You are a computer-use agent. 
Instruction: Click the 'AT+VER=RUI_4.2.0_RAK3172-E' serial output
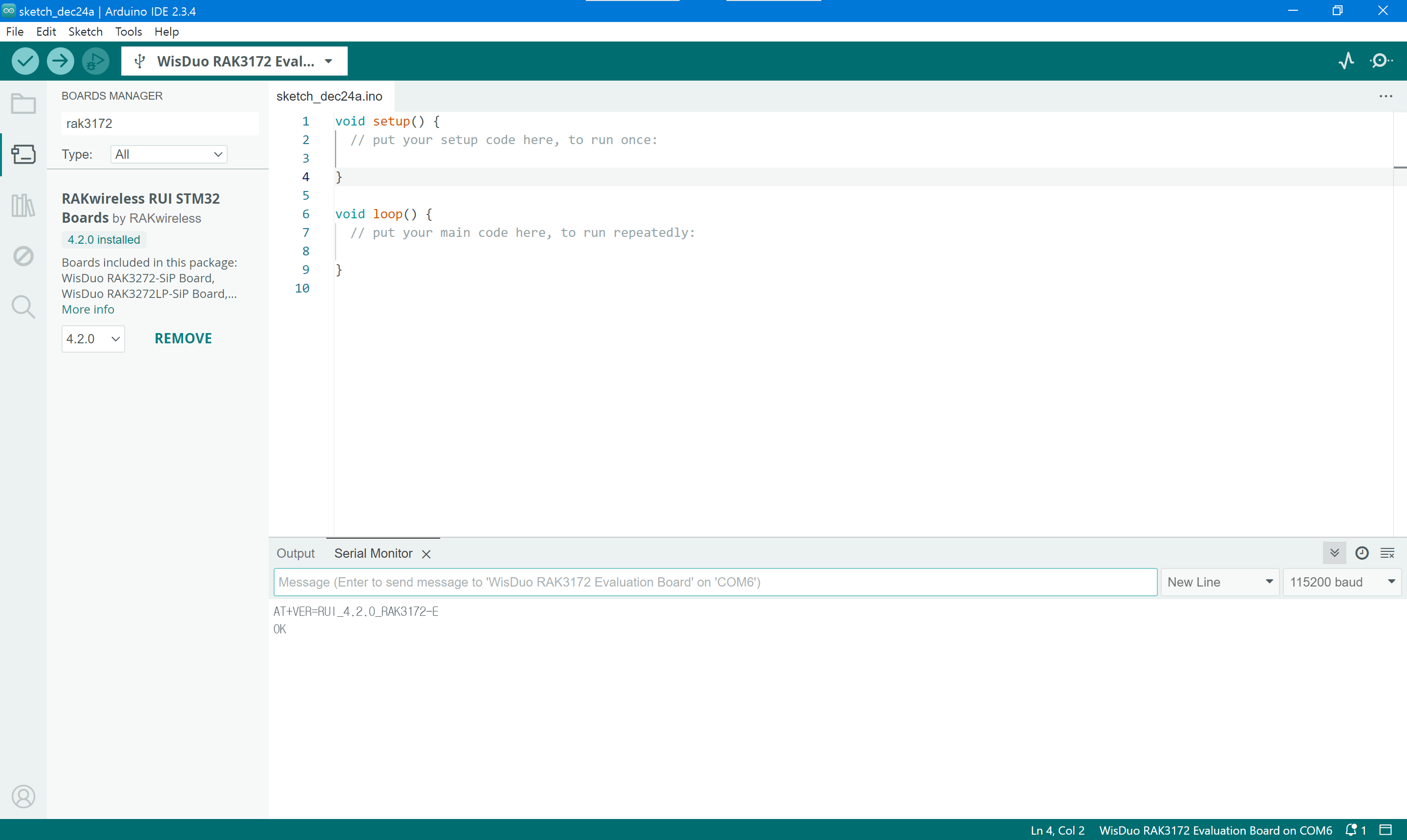[x=356, y=611]
